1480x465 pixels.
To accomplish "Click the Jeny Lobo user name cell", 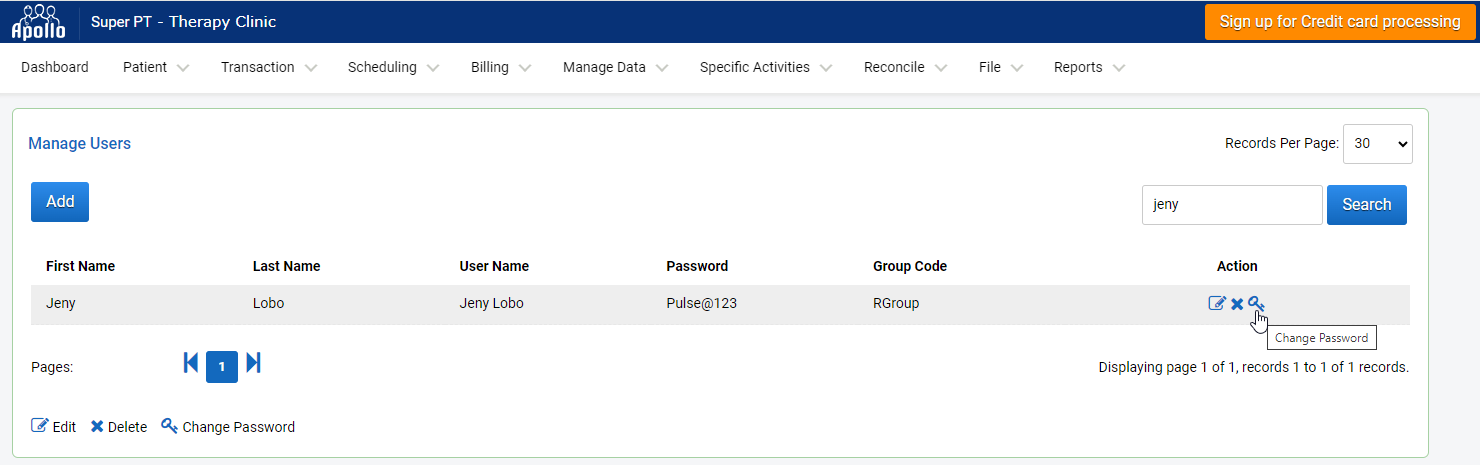I will 492,303.
